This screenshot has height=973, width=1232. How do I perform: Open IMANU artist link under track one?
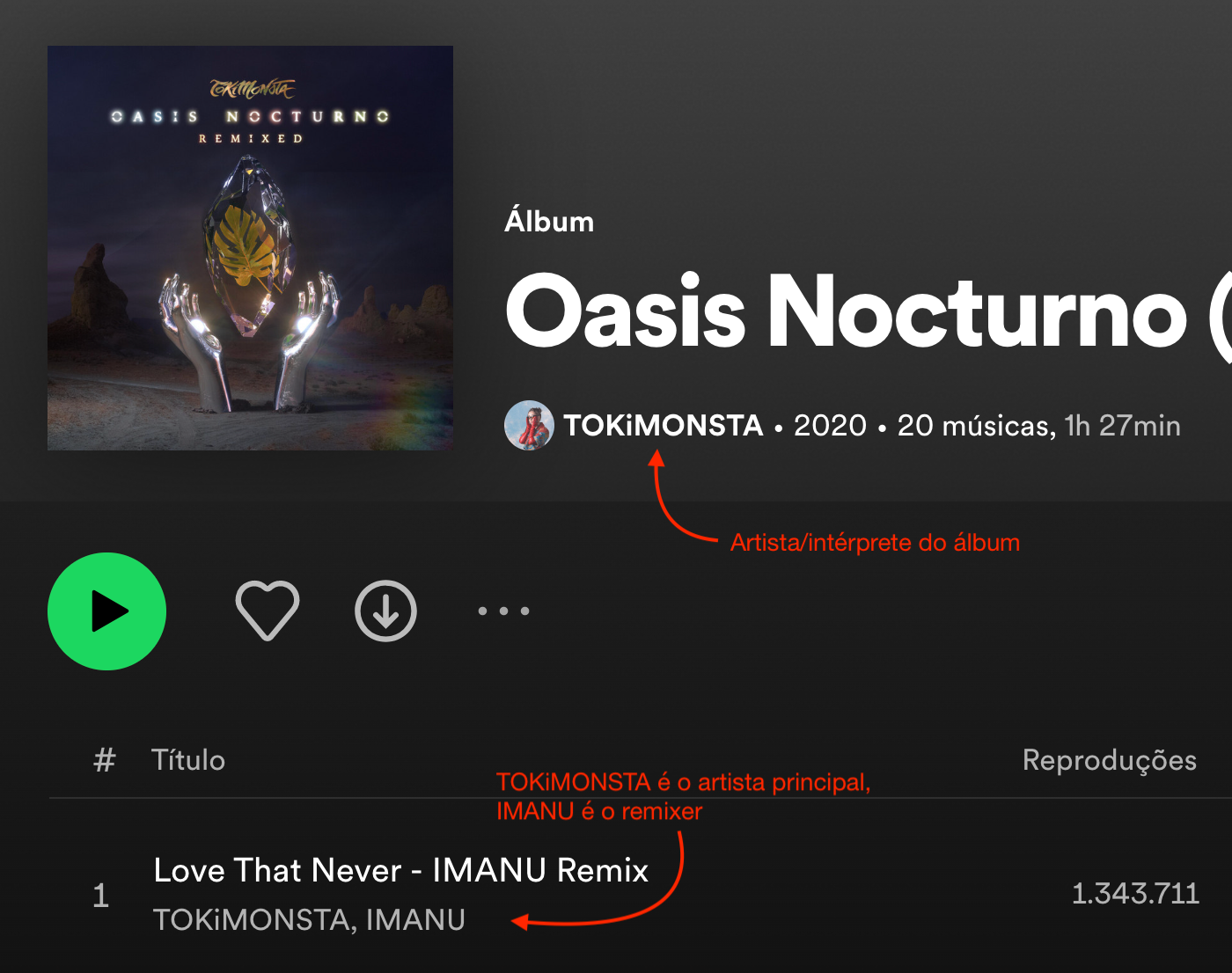[415, 920]
